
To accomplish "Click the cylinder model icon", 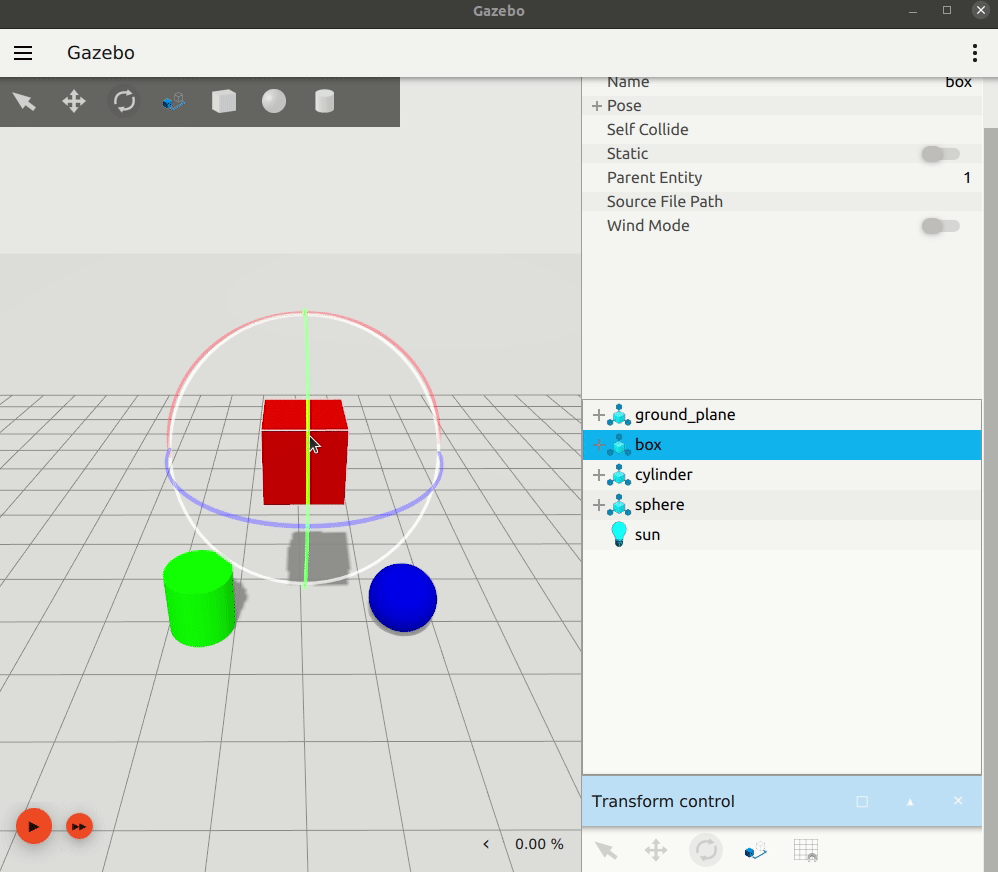I will (619, 475).
